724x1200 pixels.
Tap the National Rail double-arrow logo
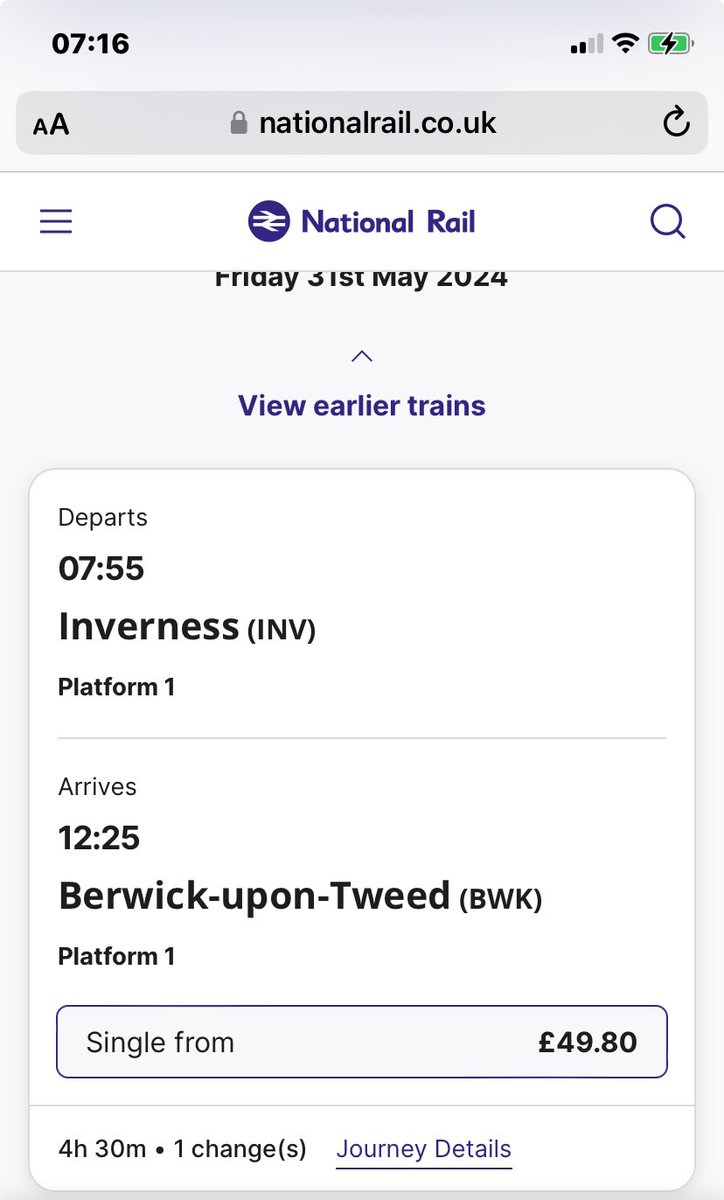point(269,221)
